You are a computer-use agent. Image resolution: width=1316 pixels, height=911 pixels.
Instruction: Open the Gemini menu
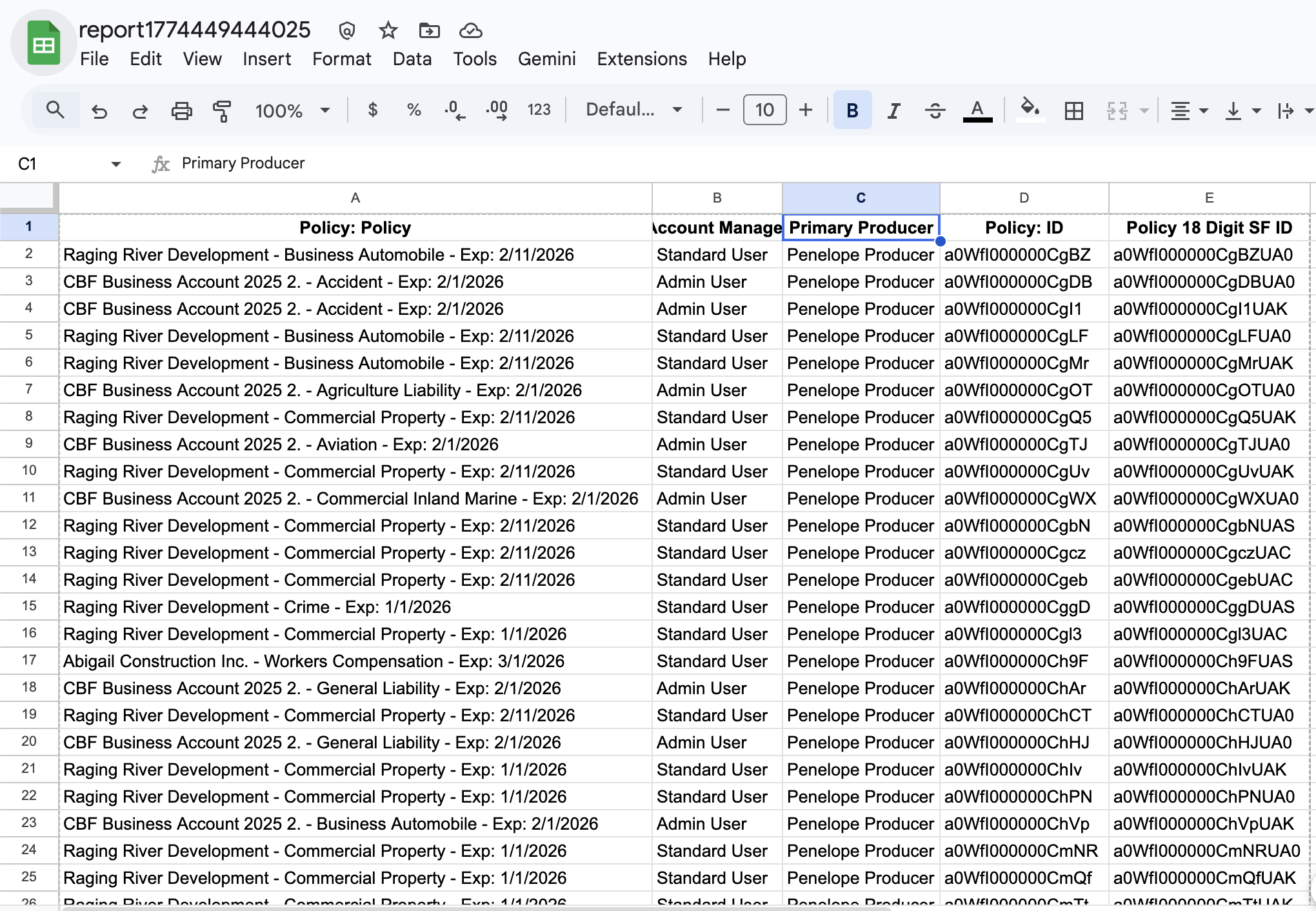click(546, 59)
